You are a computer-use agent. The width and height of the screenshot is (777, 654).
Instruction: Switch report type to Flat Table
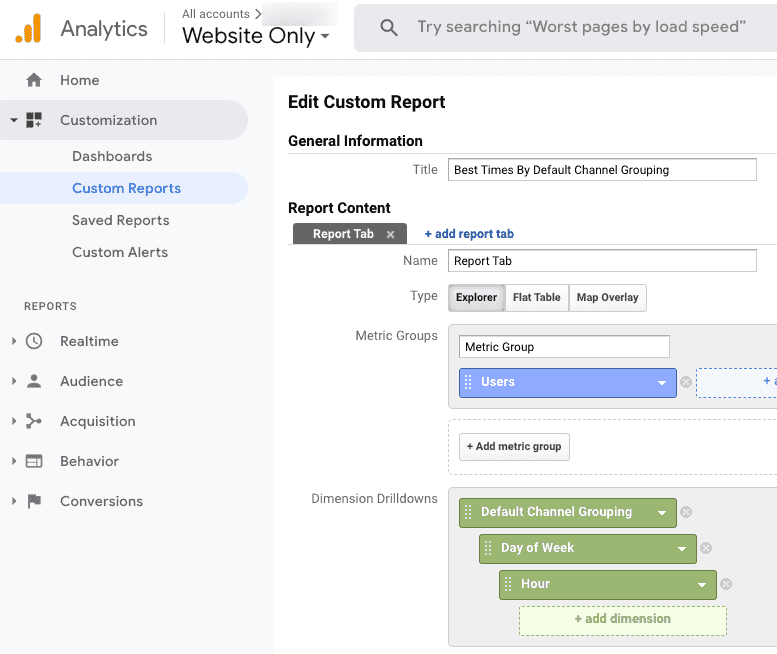pyautogui.click(x=537, y=297)
